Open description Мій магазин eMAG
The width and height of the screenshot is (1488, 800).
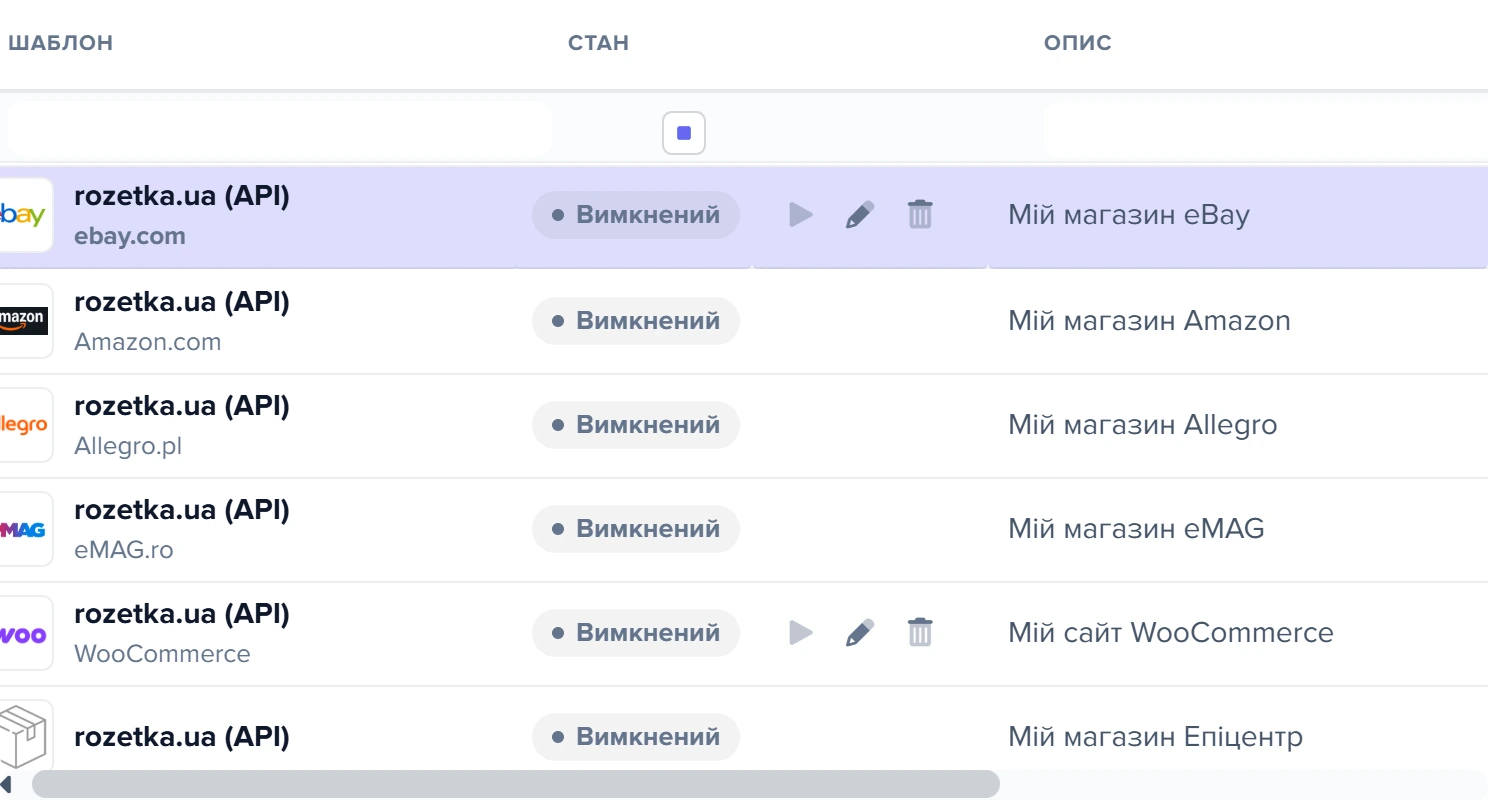[1136, 529]
